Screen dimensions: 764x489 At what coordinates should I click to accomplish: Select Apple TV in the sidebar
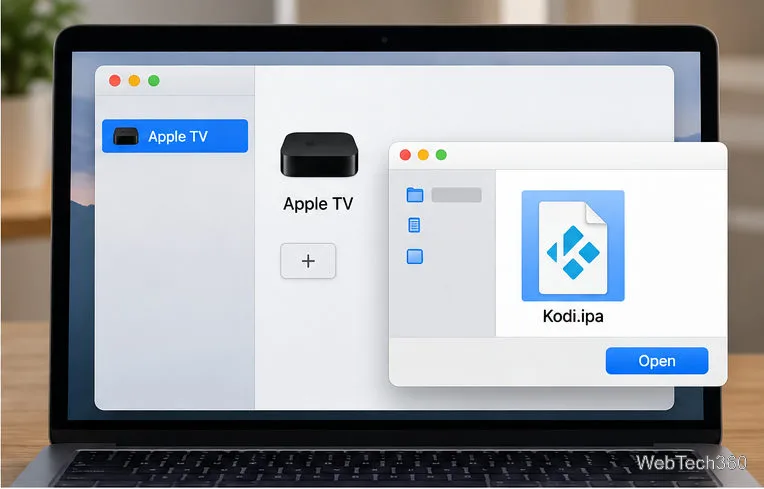pos(175,136)
